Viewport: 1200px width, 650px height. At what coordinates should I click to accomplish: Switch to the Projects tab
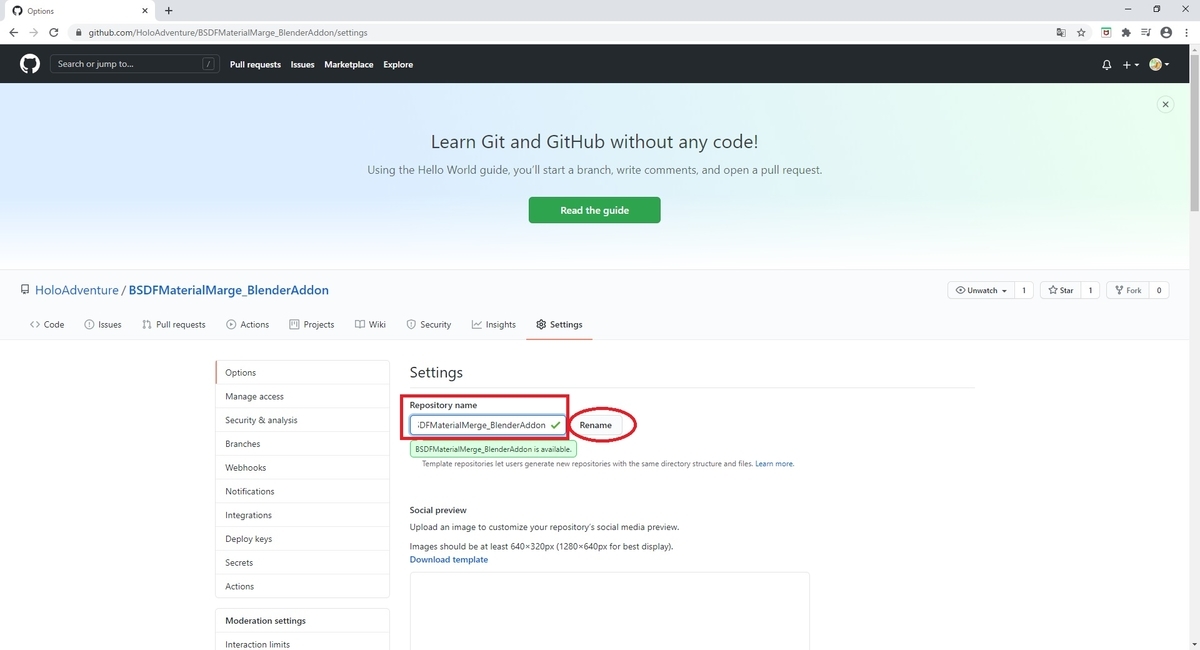pyautogui.click(x=312, y=324)
